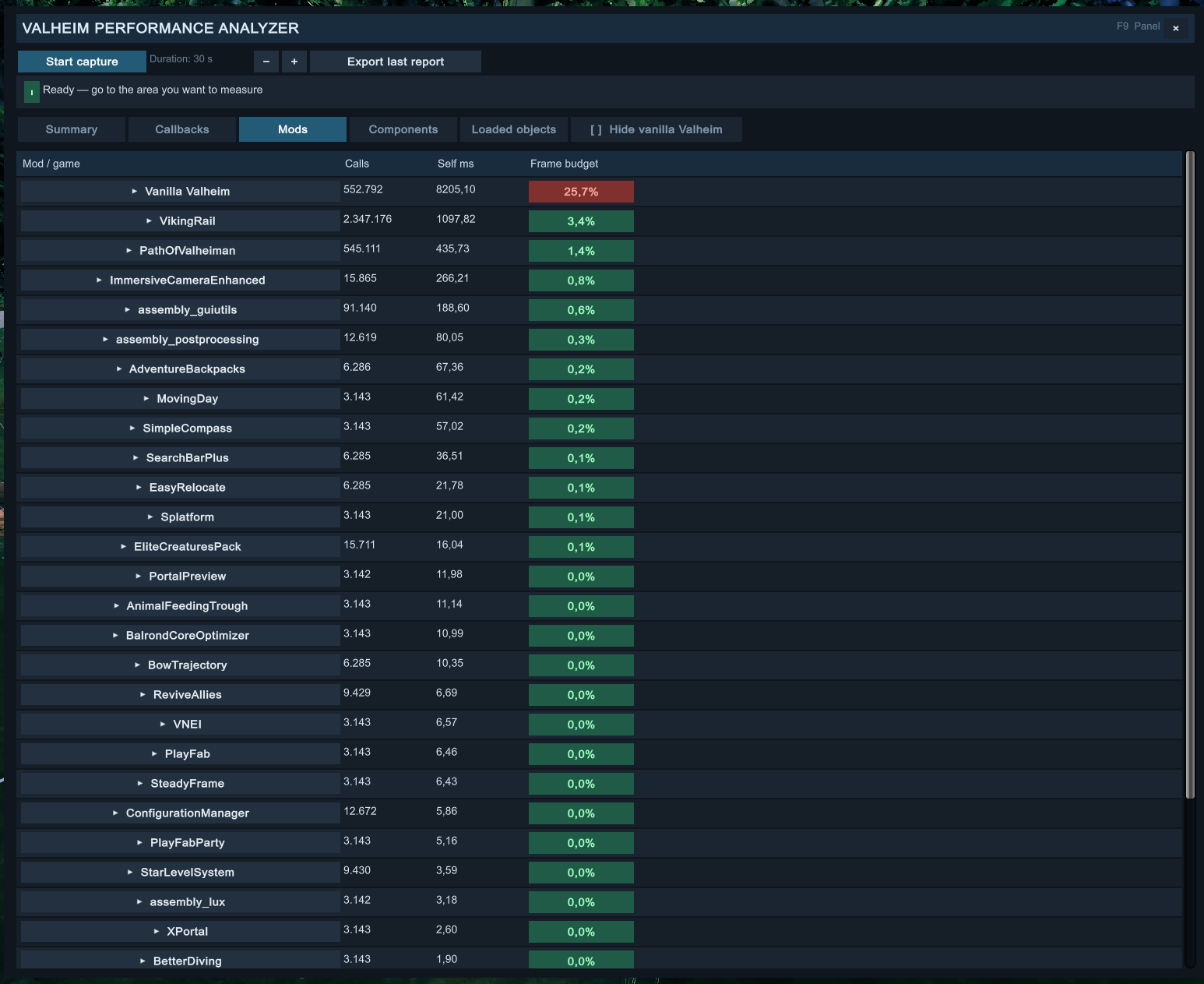Expand the Splatform mod row
The height and width of the screenshot is (984, 1204).
point(181,517)
